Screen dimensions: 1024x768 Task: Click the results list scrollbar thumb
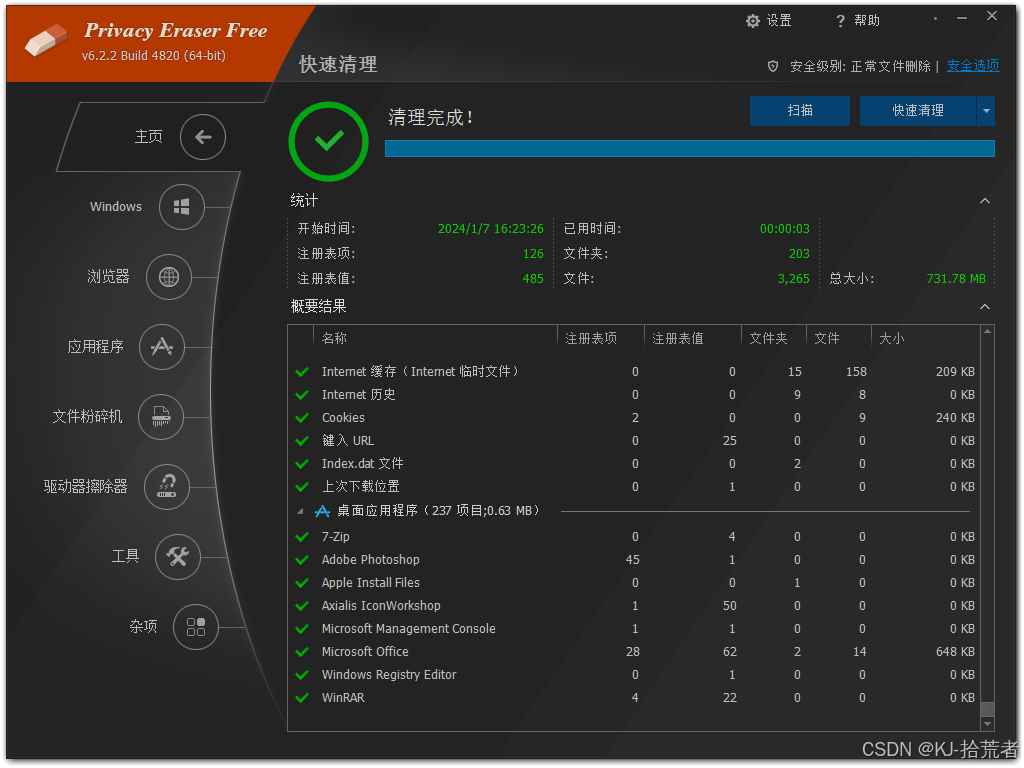coord(987,709)
